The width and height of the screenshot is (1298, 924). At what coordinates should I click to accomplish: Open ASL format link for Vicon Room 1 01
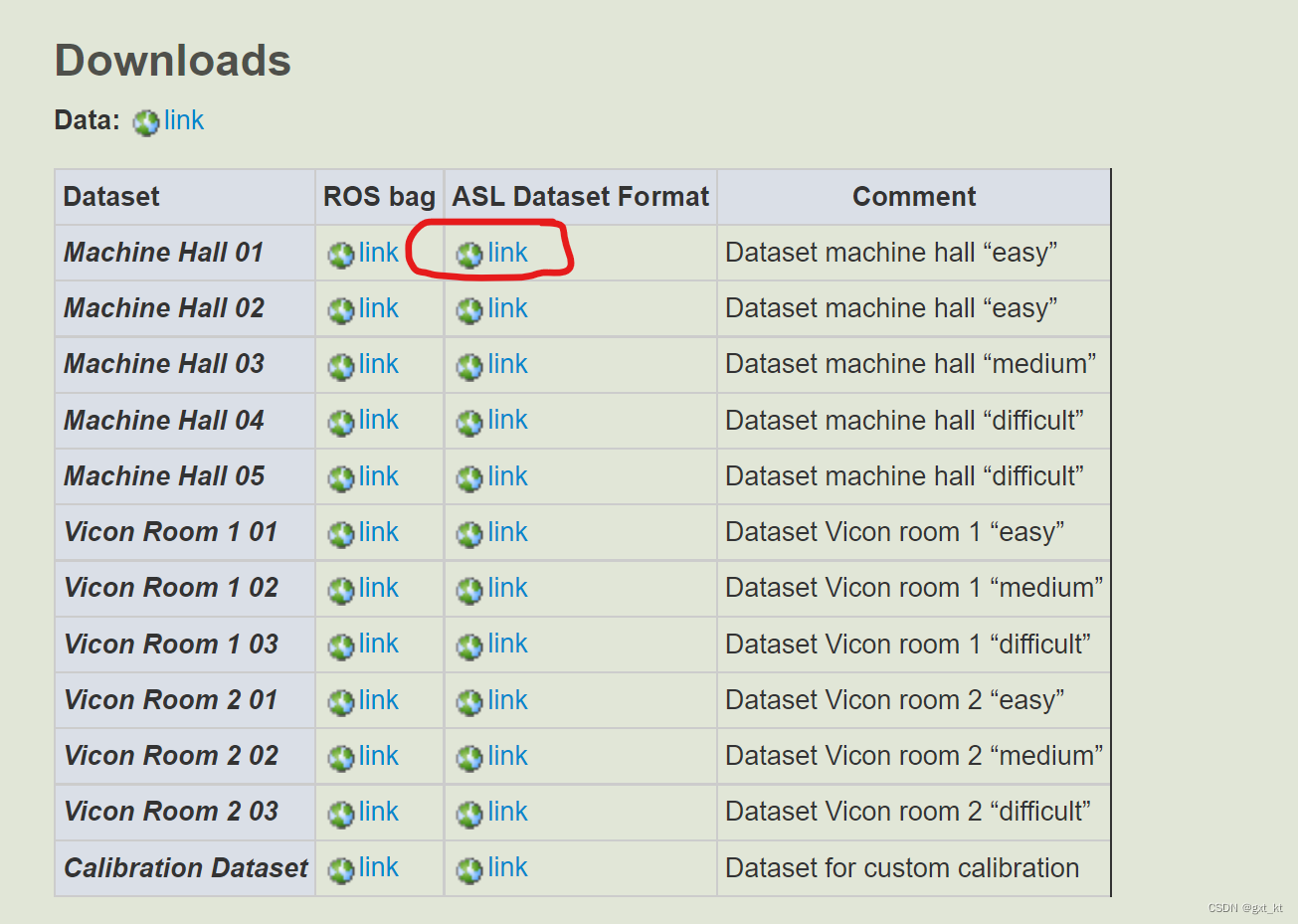pos(507,532)
